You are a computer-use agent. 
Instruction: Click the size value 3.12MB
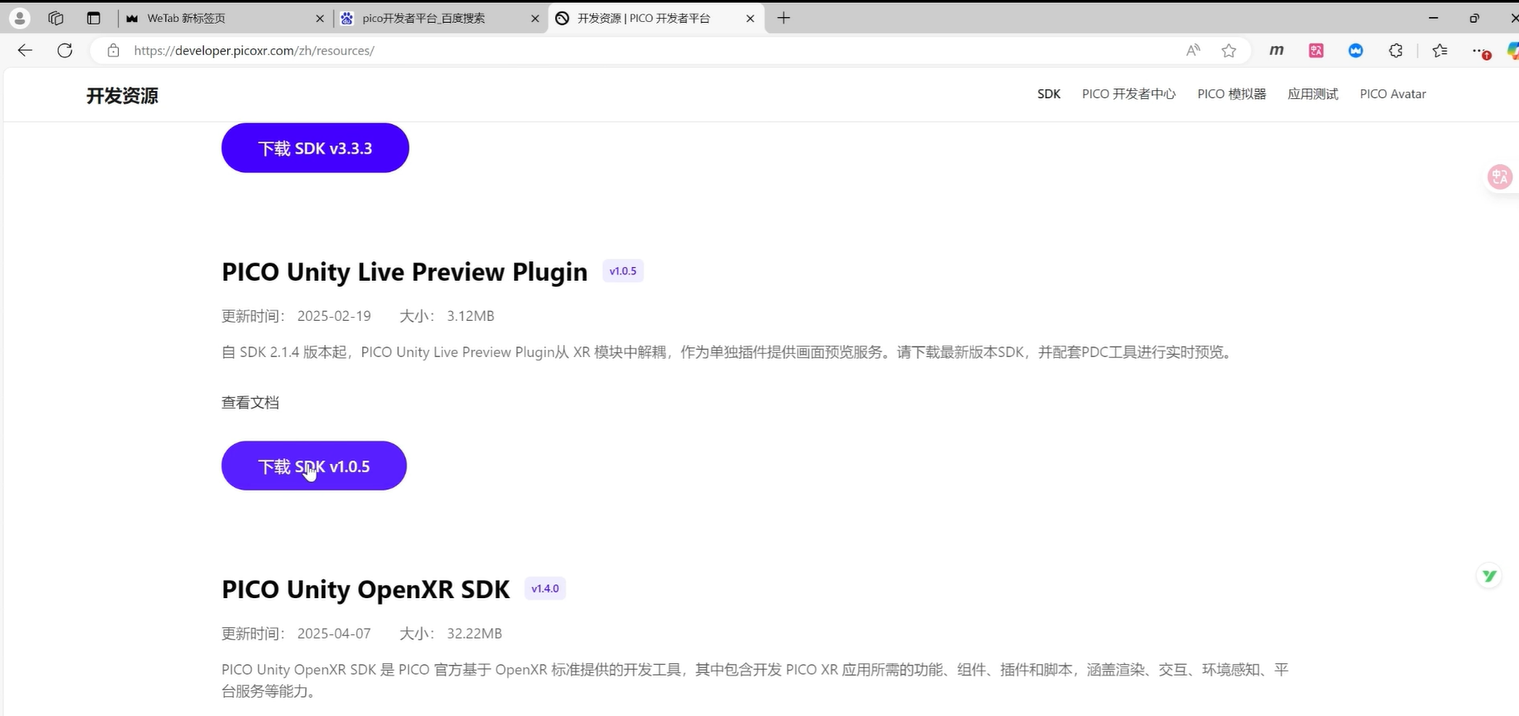470,316
